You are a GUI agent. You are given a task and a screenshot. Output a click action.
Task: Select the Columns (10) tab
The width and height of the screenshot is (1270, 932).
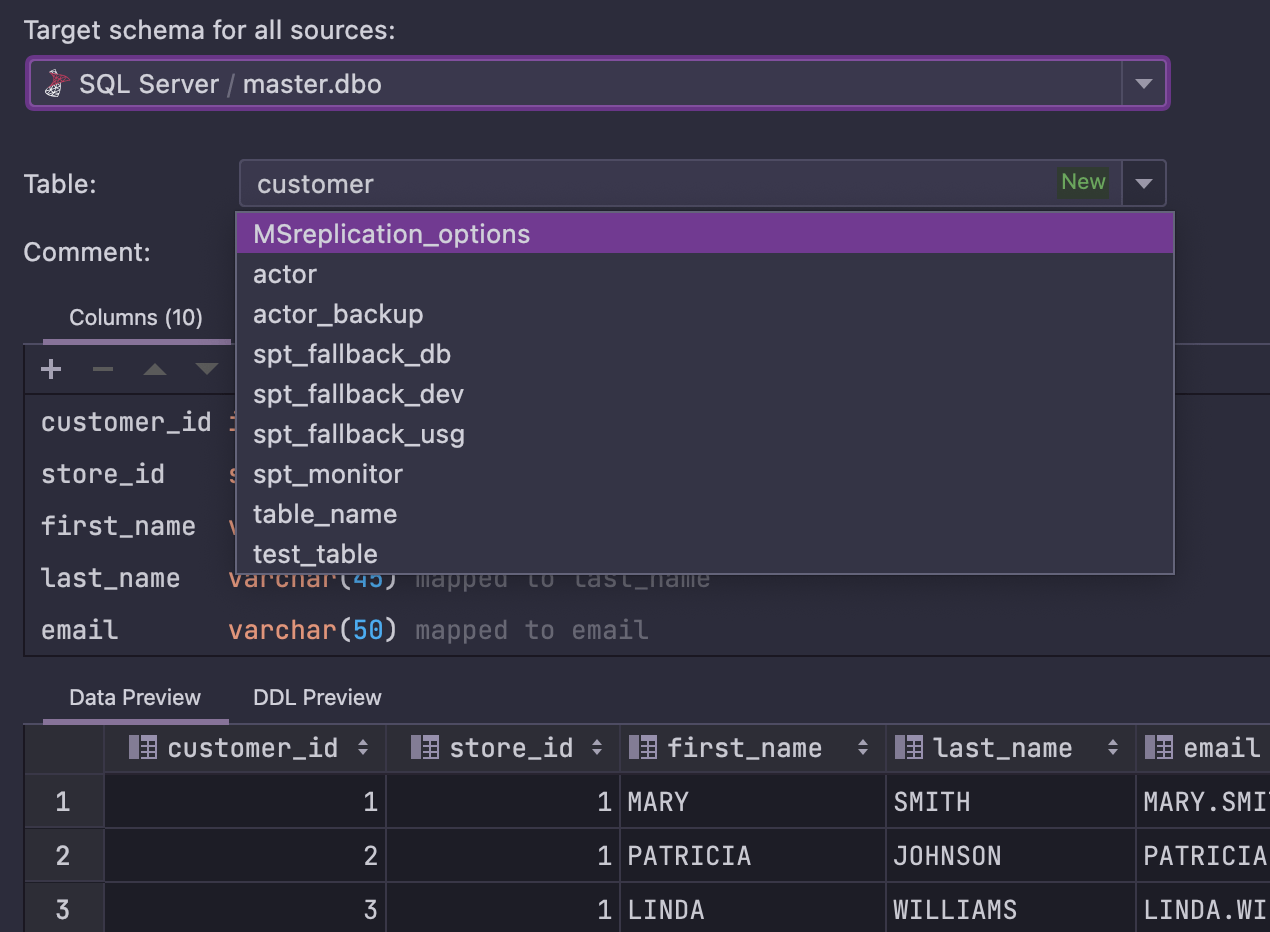pos(136,318)
